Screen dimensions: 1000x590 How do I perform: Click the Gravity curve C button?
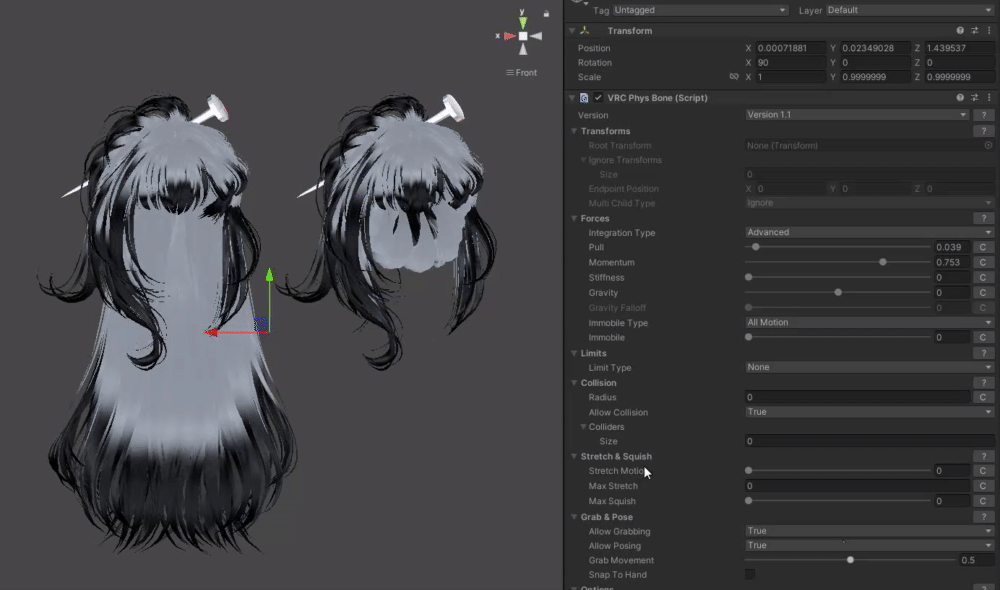click(983, 293)
